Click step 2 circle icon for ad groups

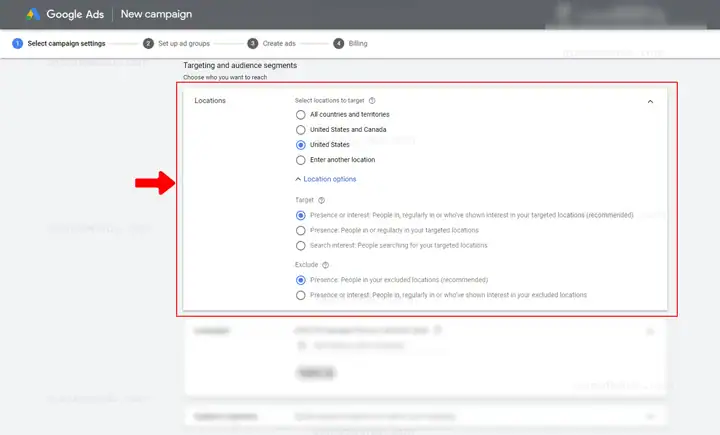[x=148, y=44]
